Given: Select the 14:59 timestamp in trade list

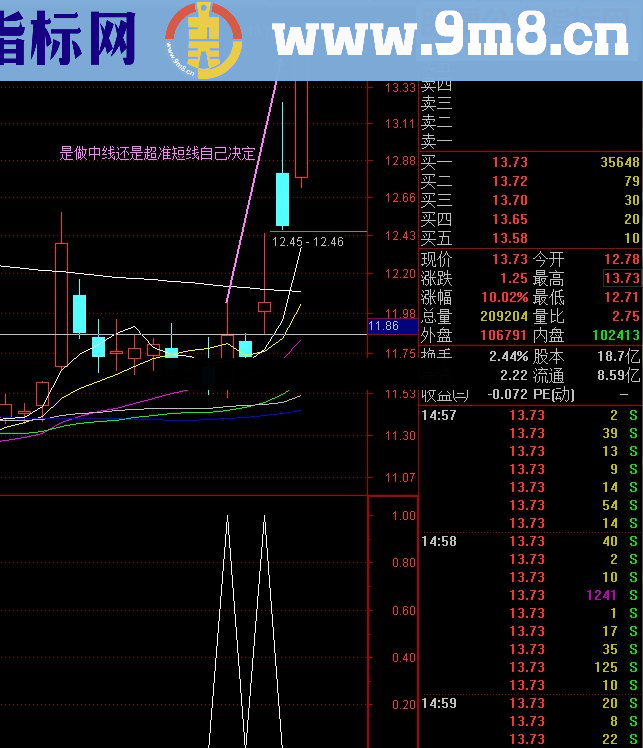Looking at the screenshot, I should [x=439, y=703].
